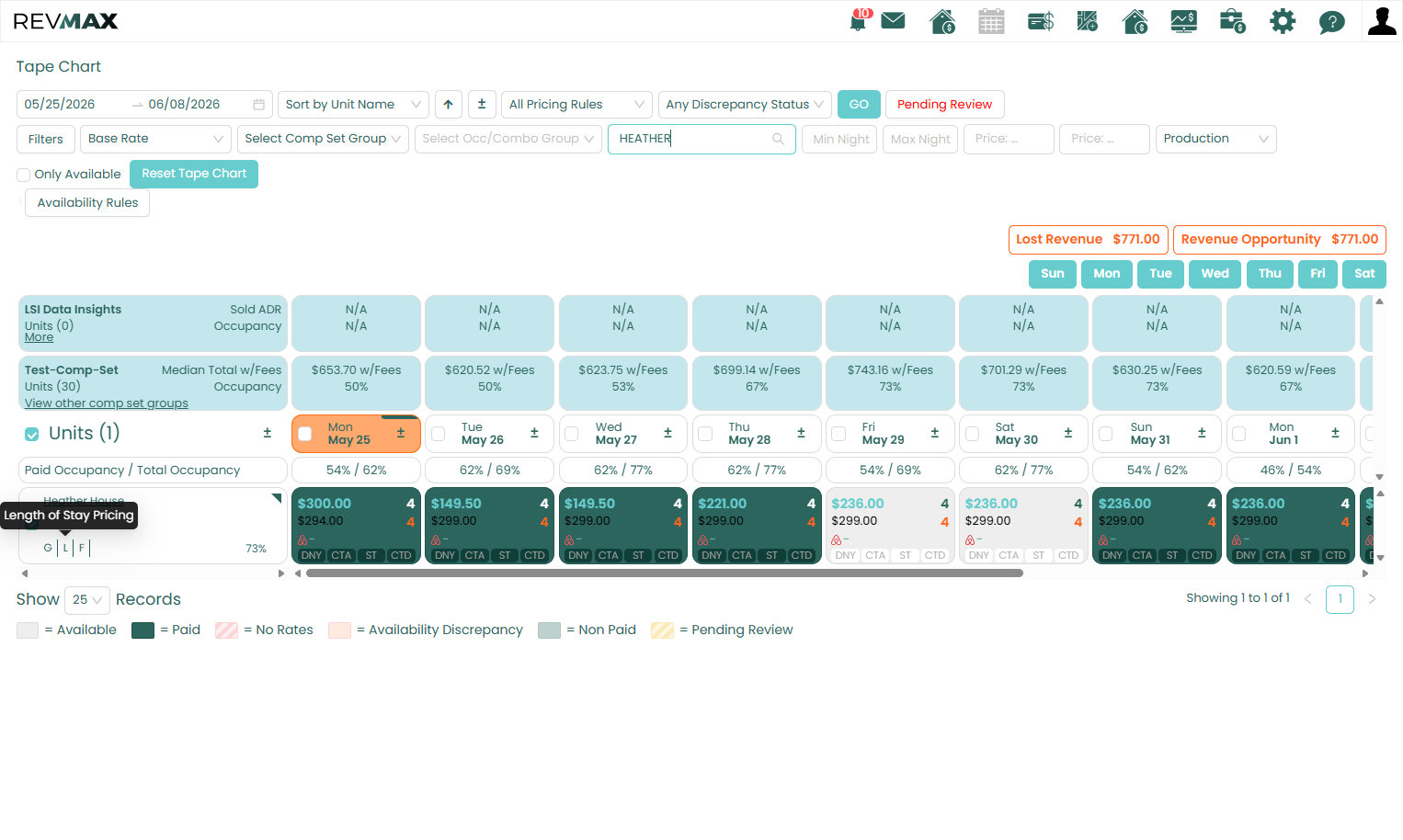Check the Sat May 30 column checkbox
The image size is (1403, 840).
click(x=972, y=434)
